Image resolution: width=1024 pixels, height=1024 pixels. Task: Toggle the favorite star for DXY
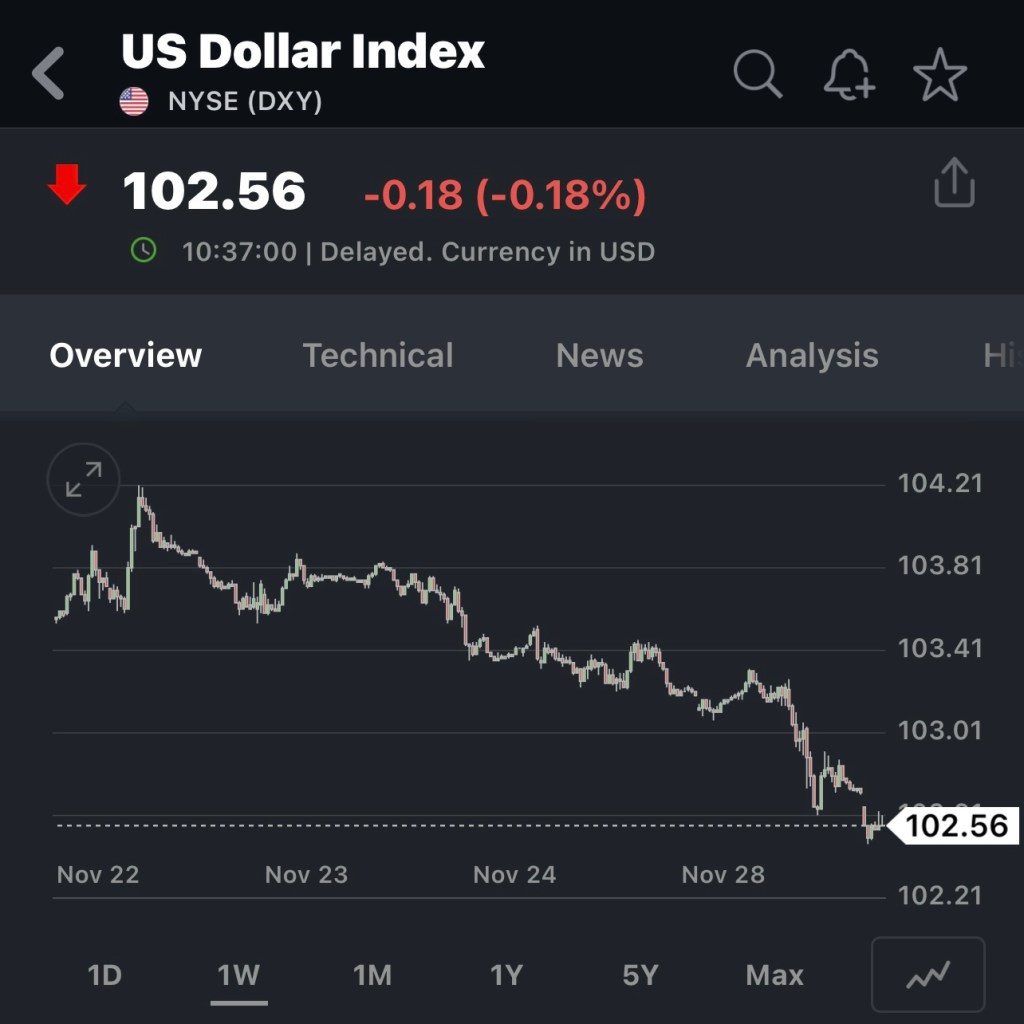tap(940, 75)
